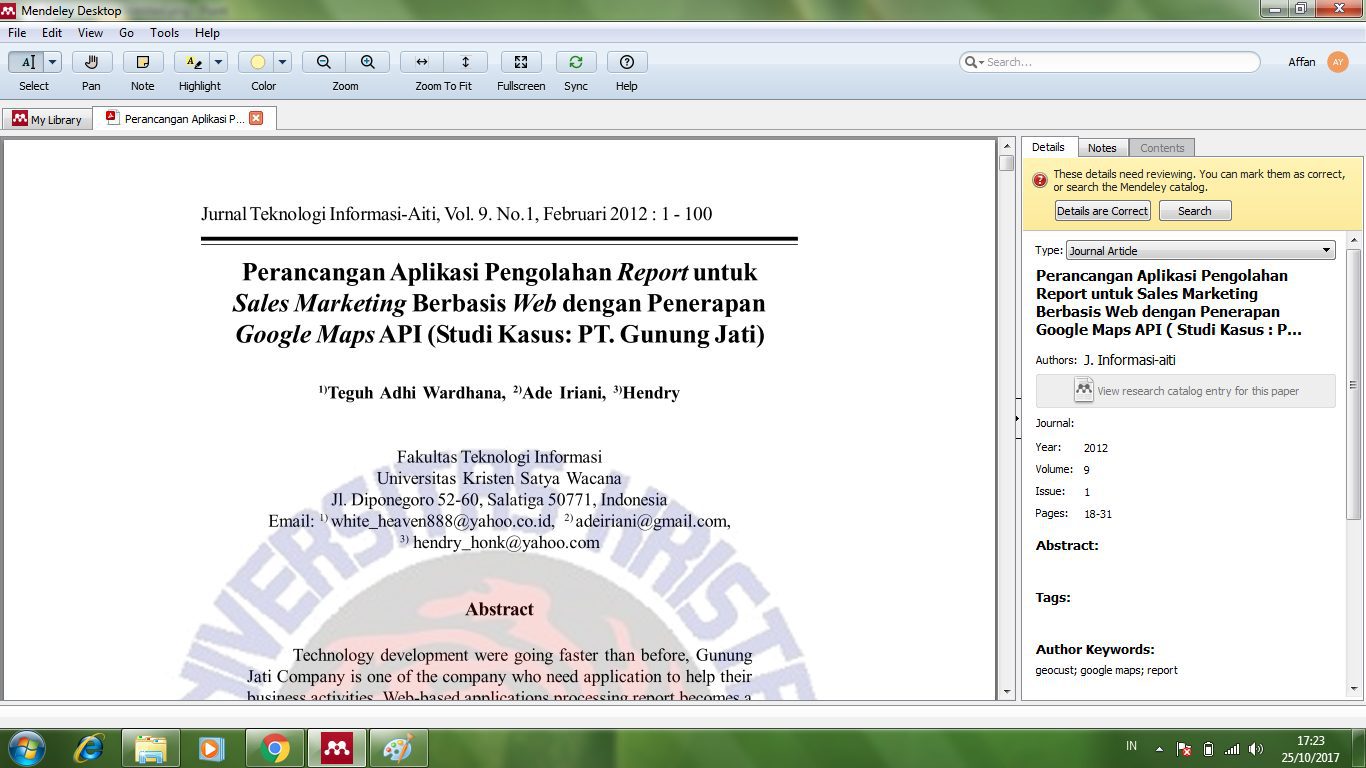Viewport: 1366px width, 768px height.
Task: Open search options magnifier dropdown
Action: click(x=974, y=62)
